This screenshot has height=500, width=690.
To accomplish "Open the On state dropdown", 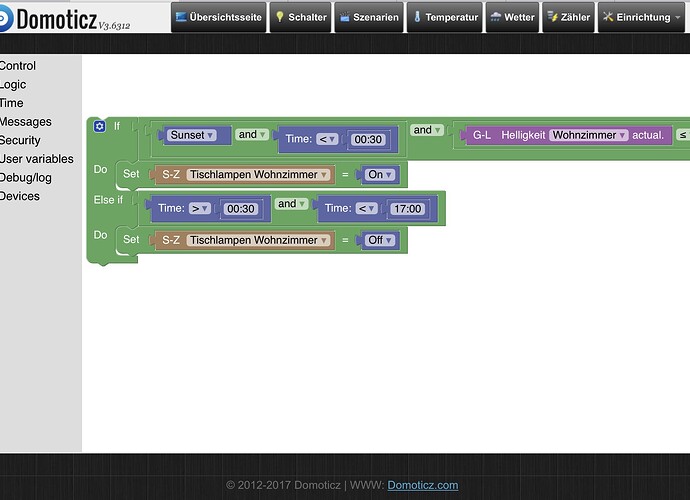I will [380, 175].
